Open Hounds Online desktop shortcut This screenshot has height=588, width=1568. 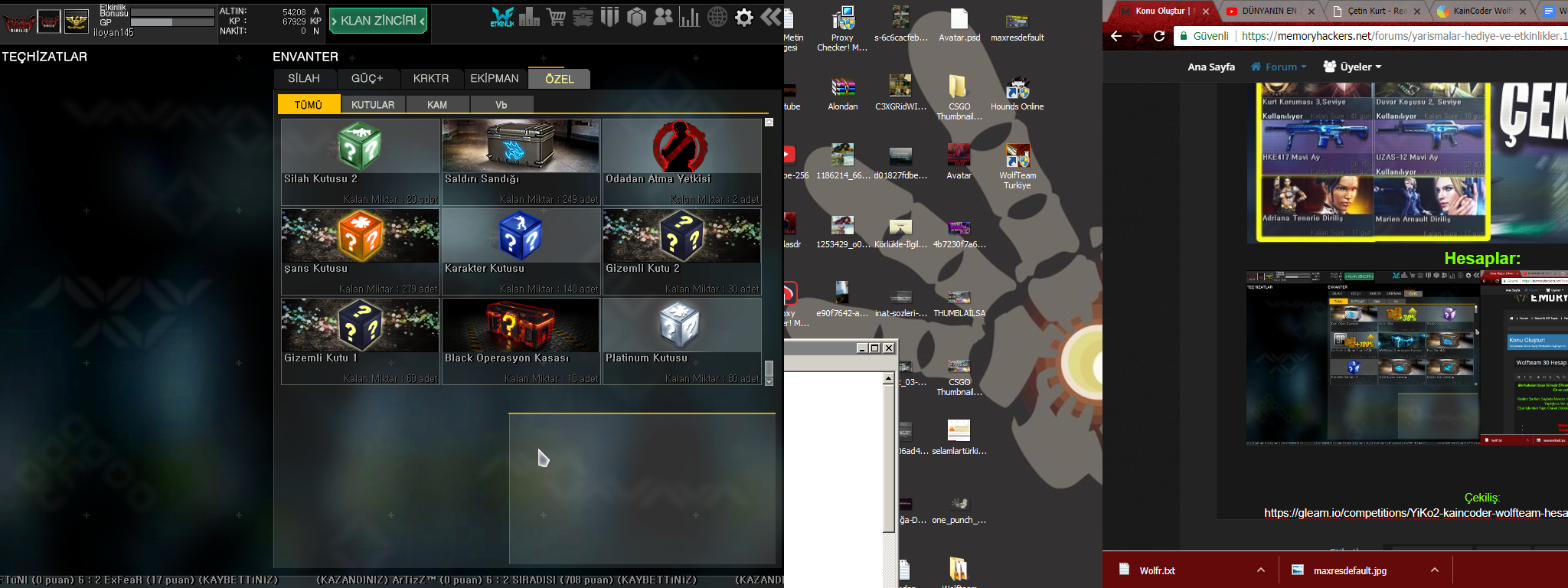(1017, 93)
